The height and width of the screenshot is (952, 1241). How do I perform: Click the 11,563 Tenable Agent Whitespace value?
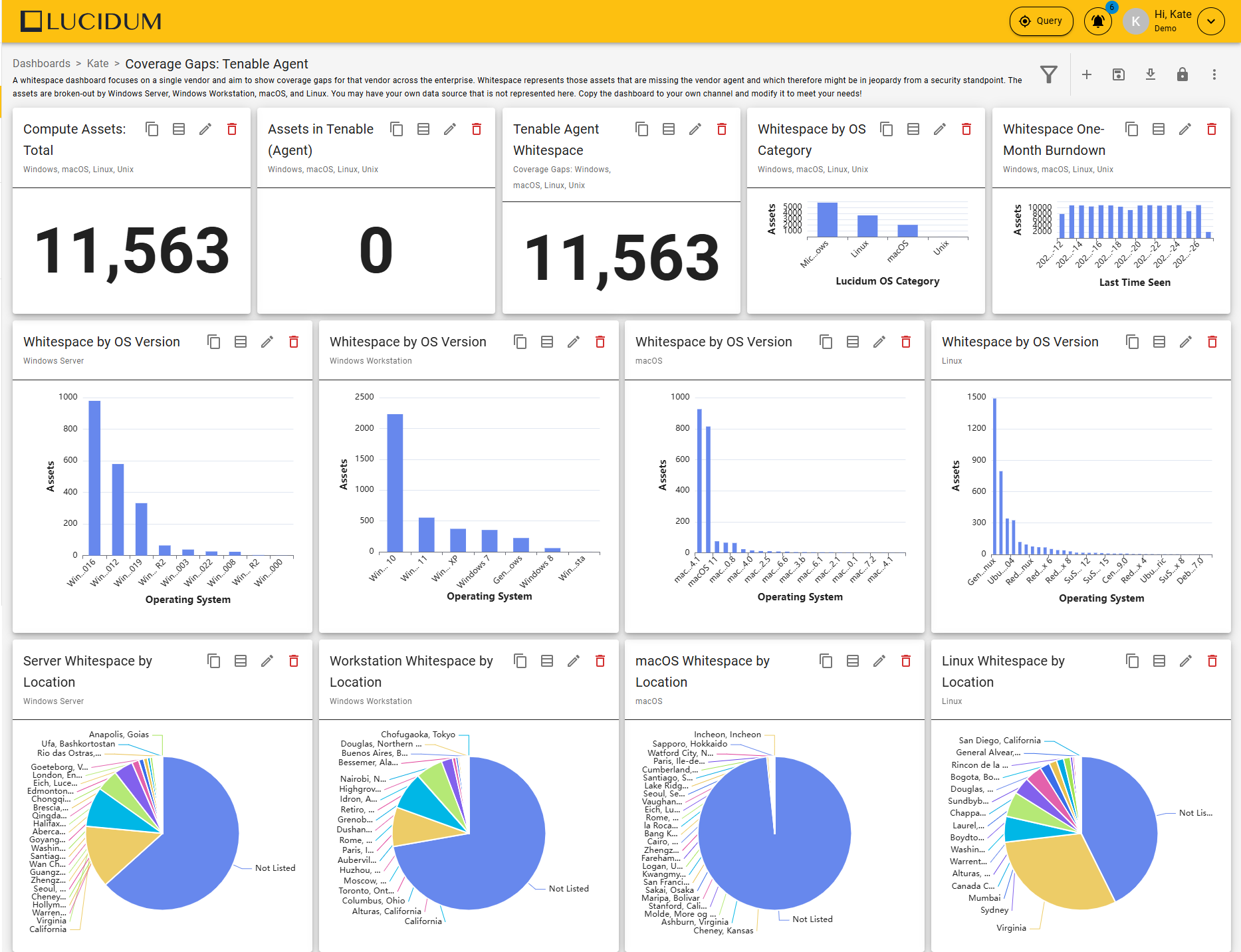point(621,258)
